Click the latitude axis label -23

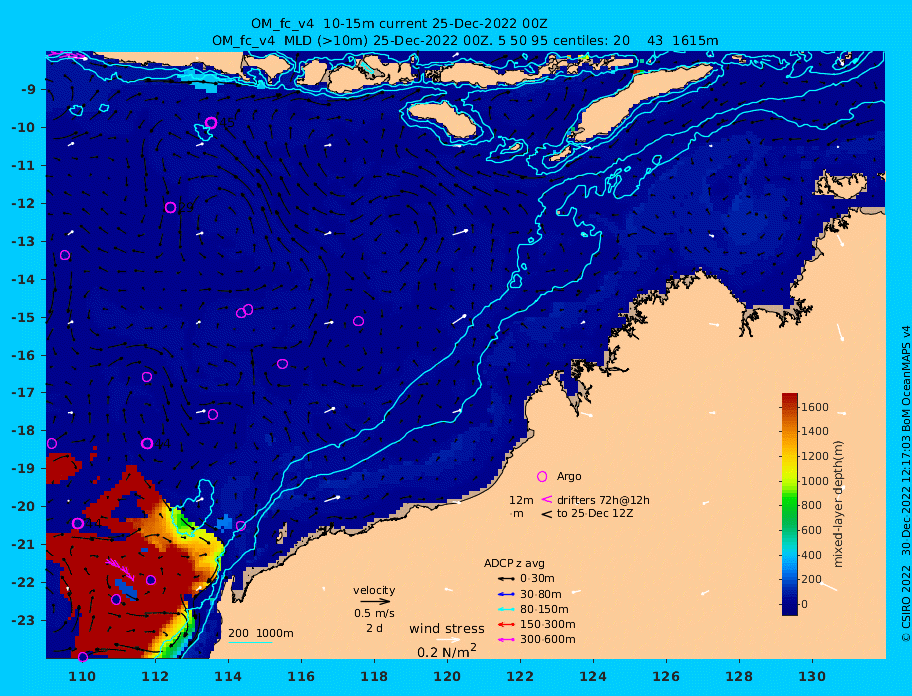(23, 620)
